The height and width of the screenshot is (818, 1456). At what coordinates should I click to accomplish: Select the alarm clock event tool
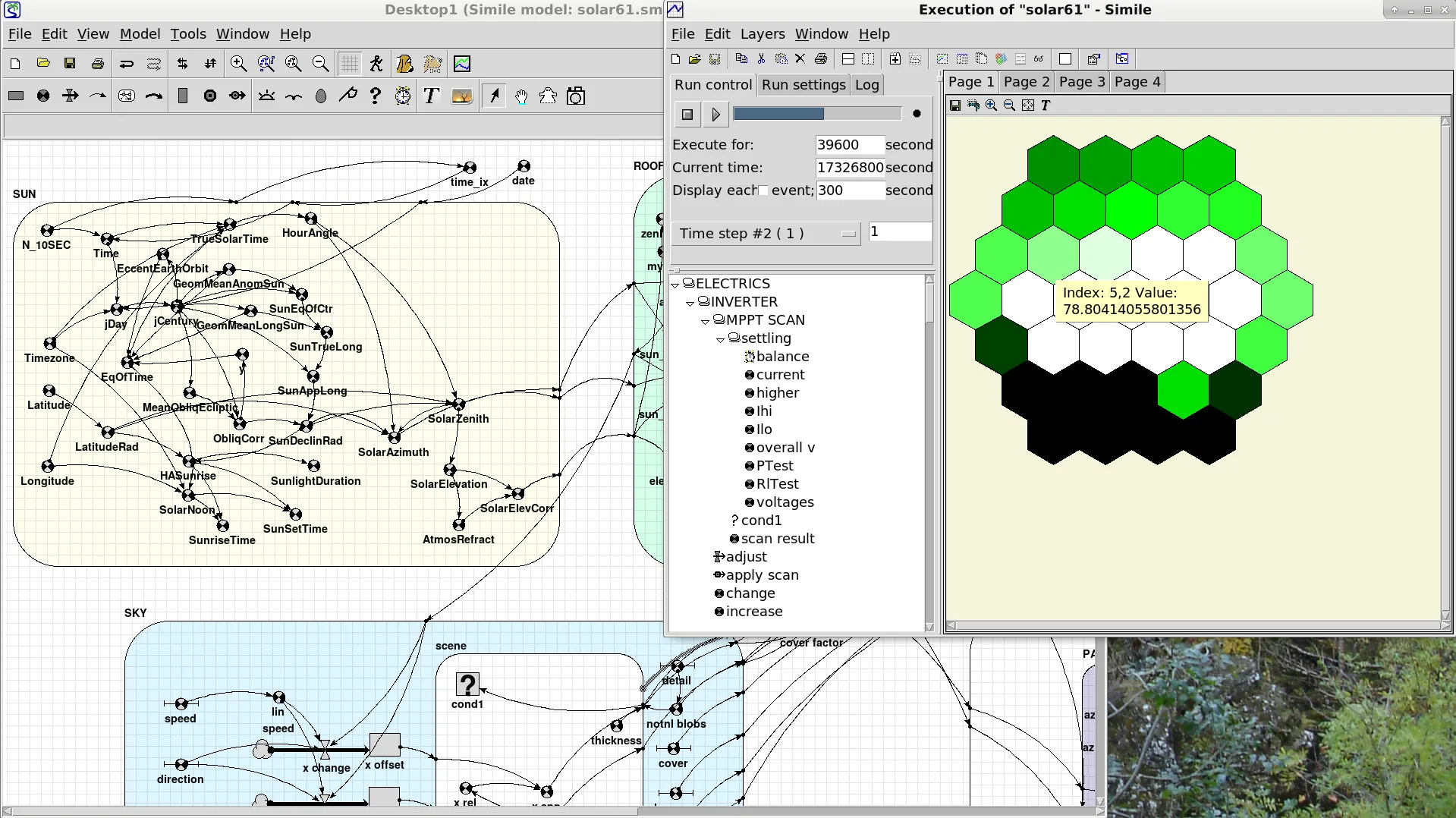[x=403, y=96]
